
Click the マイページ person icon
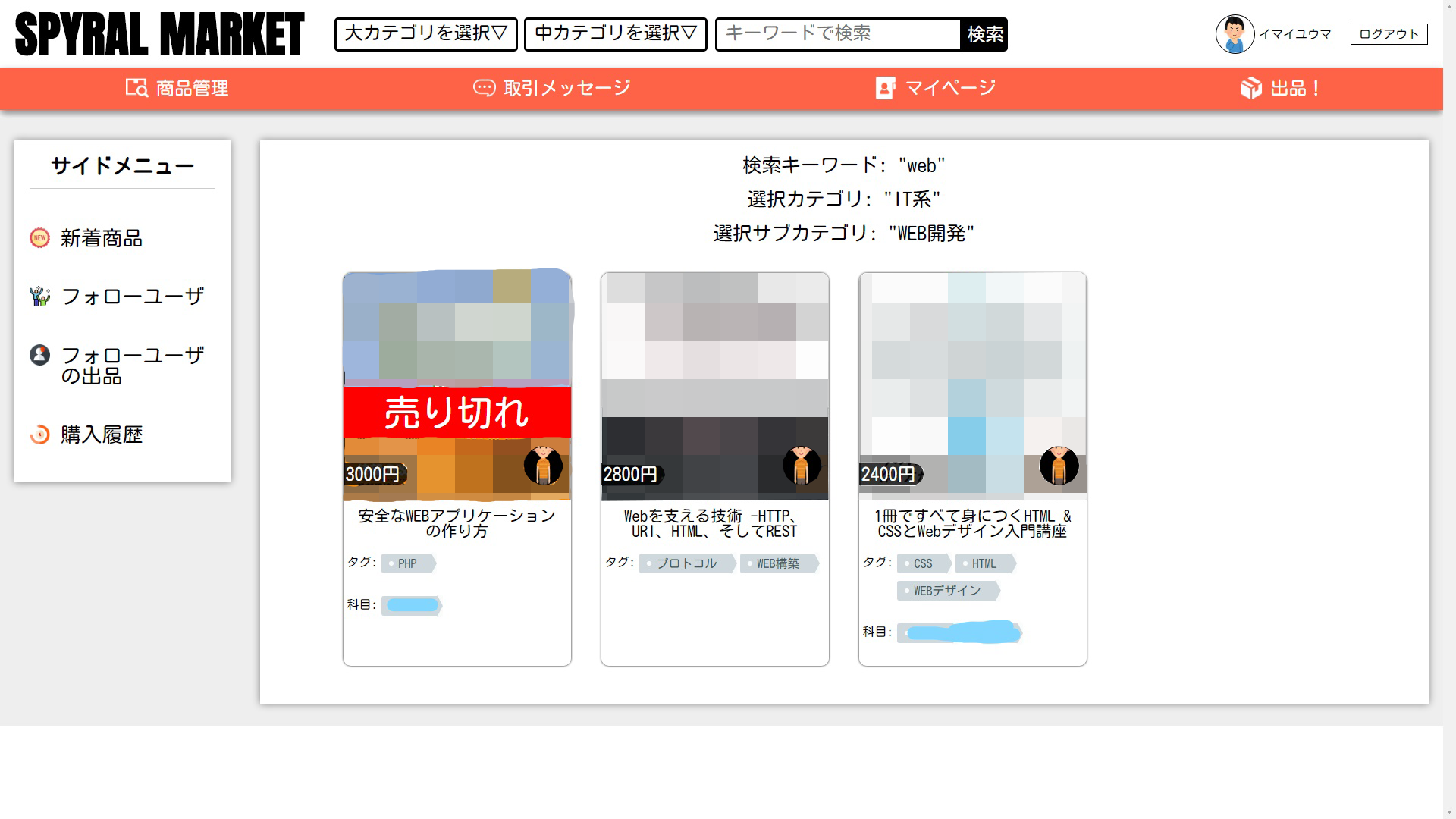coord(885,88)
